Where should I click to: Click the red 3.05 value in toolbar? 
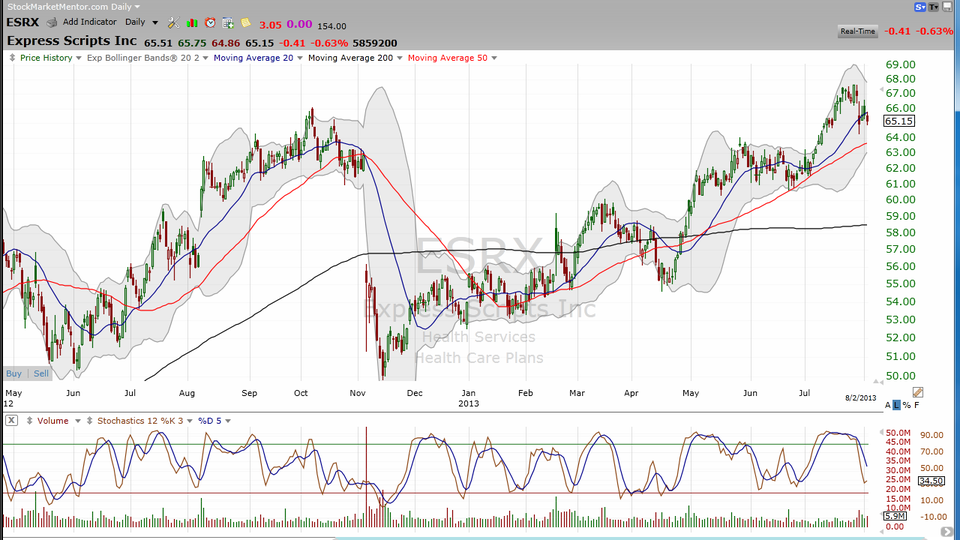[270, 24]
